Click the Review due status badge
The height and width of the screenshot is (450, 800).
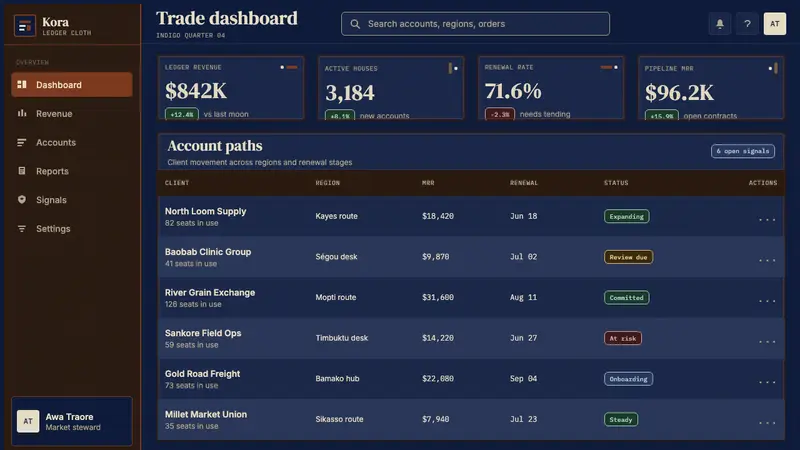pyautogui.click(x=628, y=257)
